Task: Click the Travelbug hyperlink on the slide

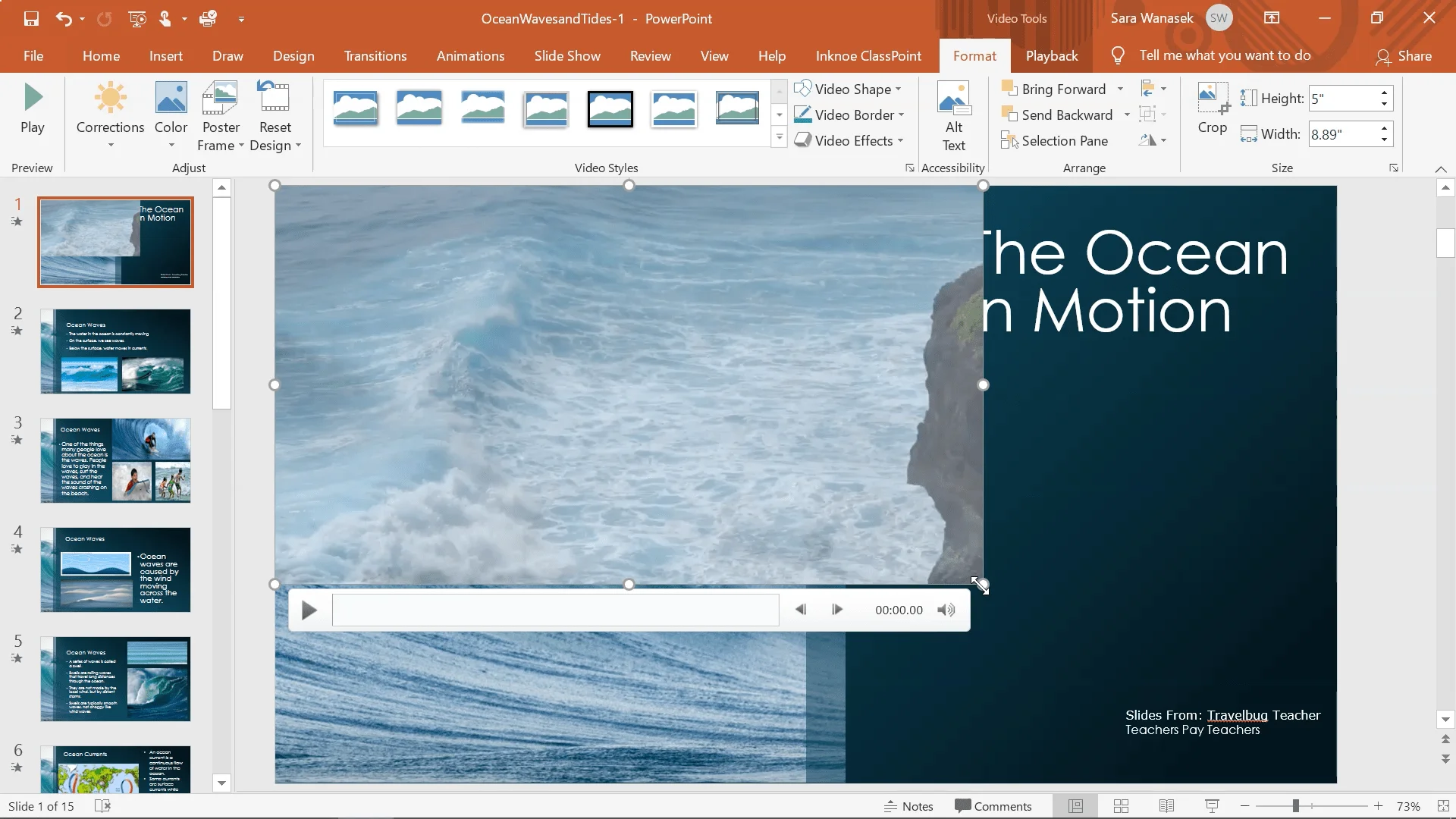Action: coord(1236,714)
